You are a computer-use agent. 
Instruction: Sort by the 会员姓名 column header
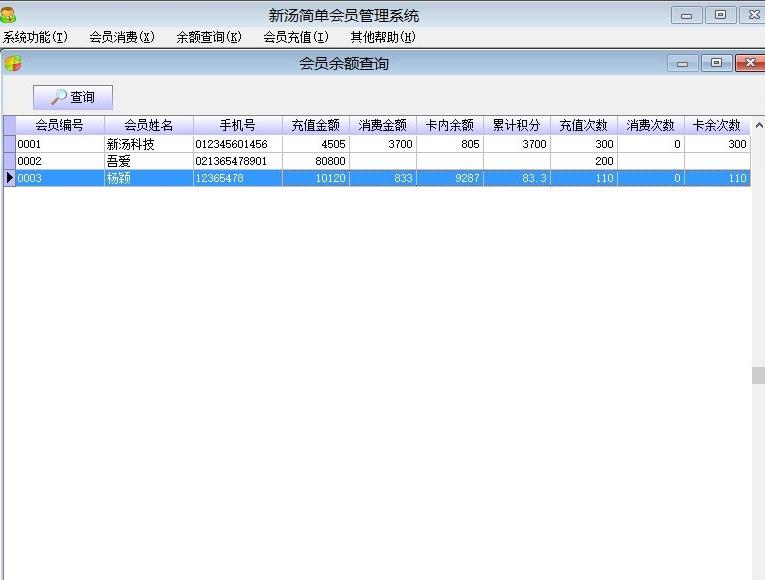tap(149, 125)
